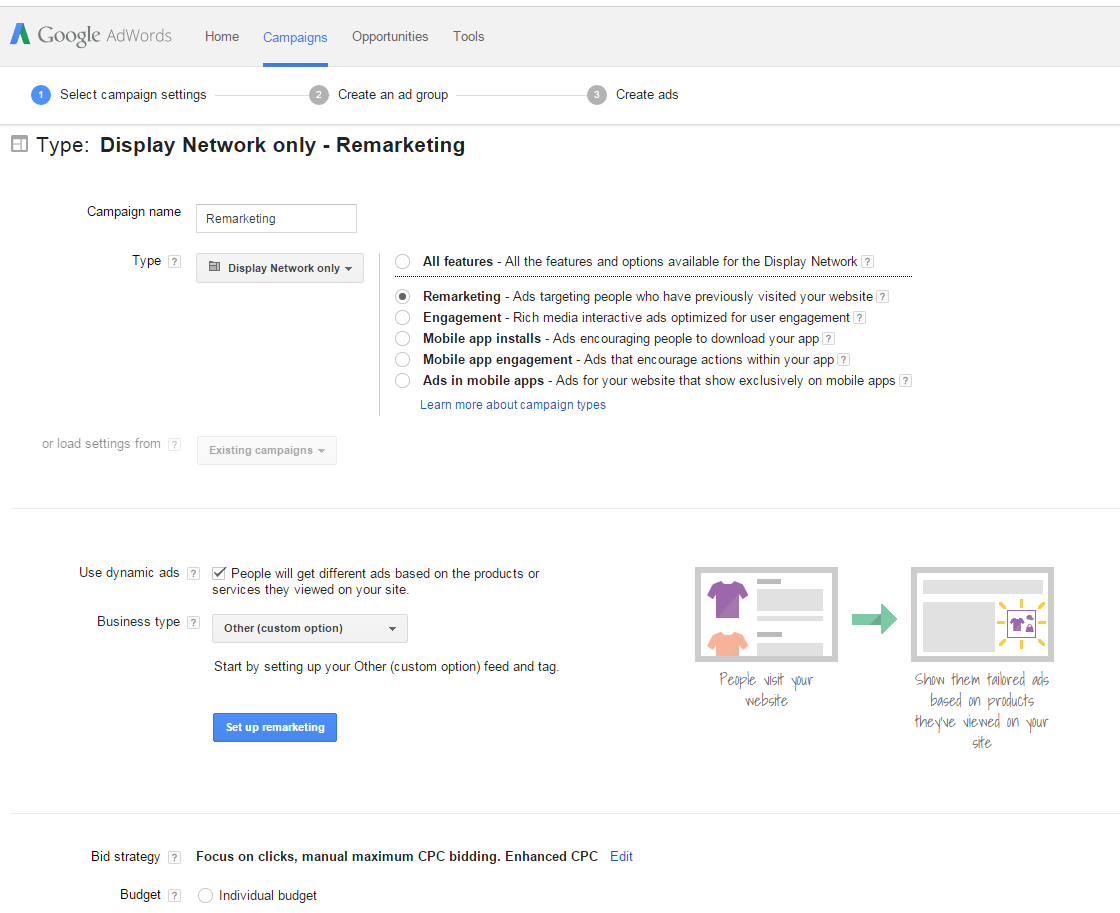The width and height of the screenshot is (1120, 913).
Task: Open the Existing campaigns dropdown
Action: (267, 450)
